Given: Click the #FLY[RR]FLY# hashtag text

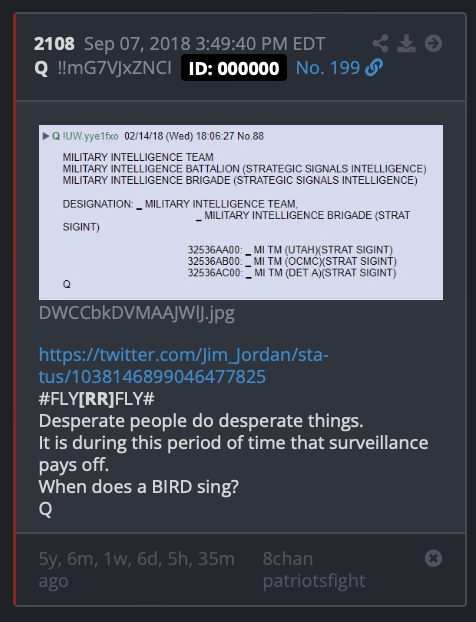Looking at the screenshot, I should click(x=96, y=399).
